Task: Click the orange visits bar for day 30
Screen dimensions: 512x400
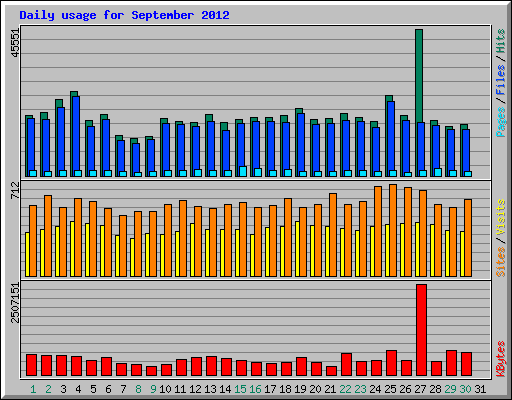Action: 468,238
